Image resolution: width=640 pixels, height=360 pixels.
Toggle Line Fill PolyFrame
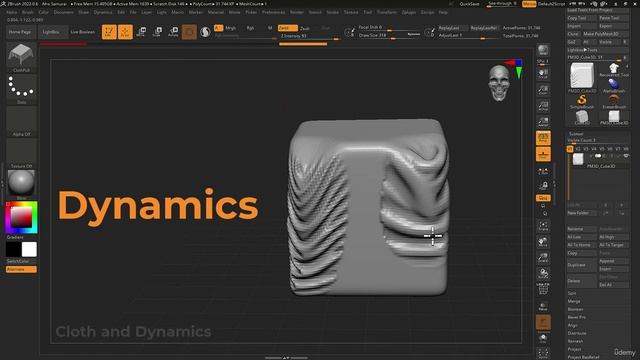tap(543, 289)
